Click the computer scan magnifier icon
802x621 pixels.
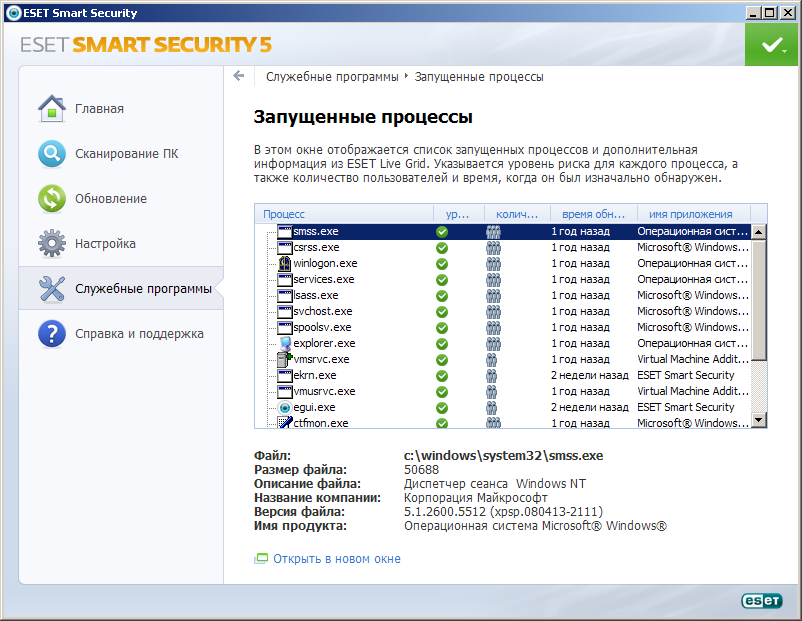click(52, 153)
